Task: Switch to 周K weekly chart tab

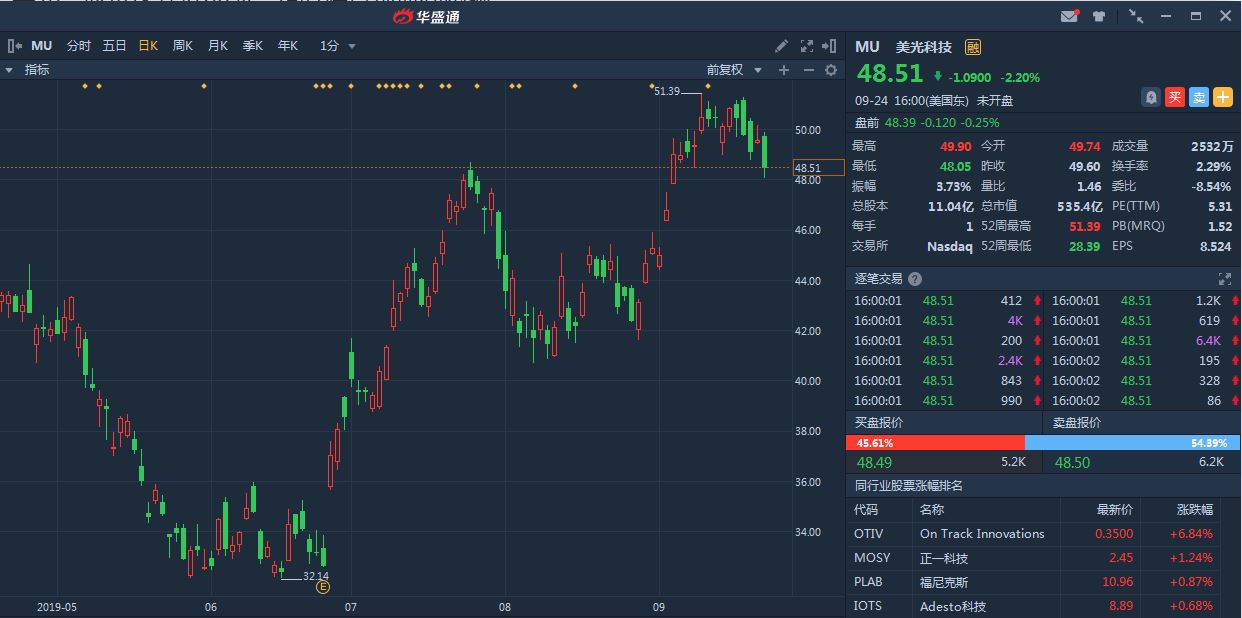Action: coord(182,46)
